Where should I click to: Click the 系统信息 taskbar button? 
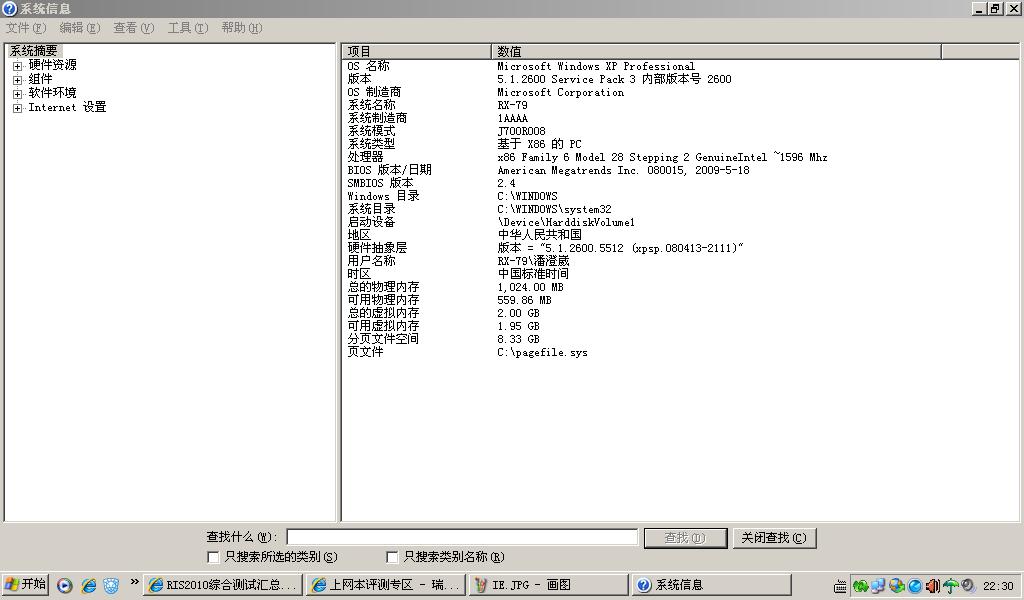pyautogui.click(x=711, y=584)
